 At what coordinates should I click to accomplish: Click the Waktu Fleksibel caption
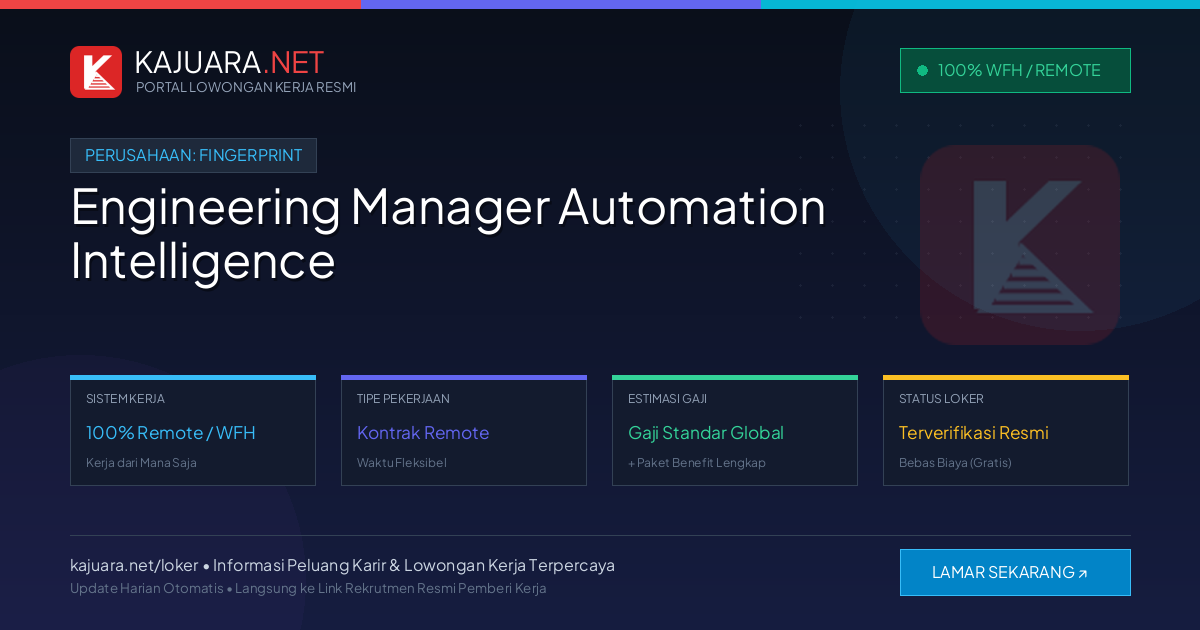coord(402,463)
